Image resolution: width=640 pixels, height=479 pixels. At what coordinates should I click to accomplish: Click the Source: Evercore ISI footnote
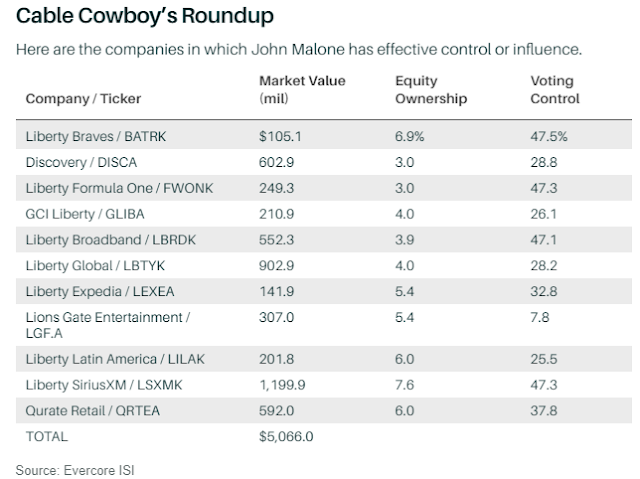(75, 468)
